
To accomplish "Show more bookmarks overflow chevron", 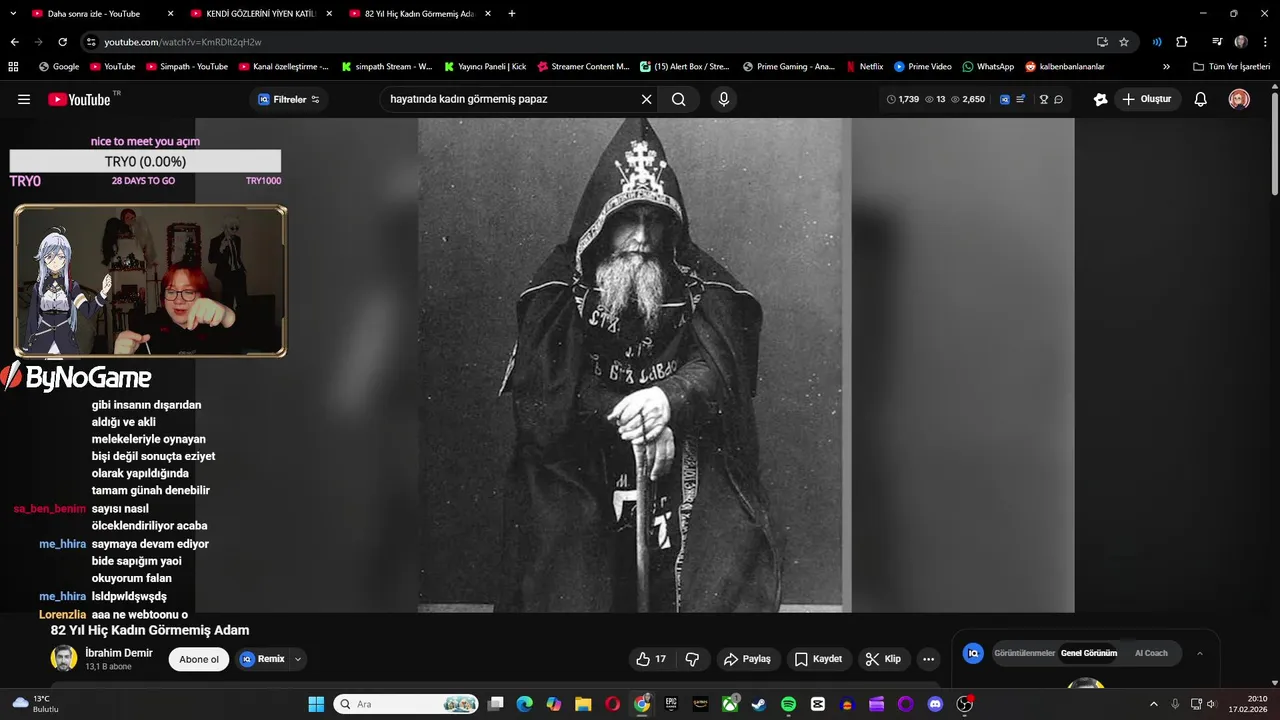I will click(x=1166, y=67).
